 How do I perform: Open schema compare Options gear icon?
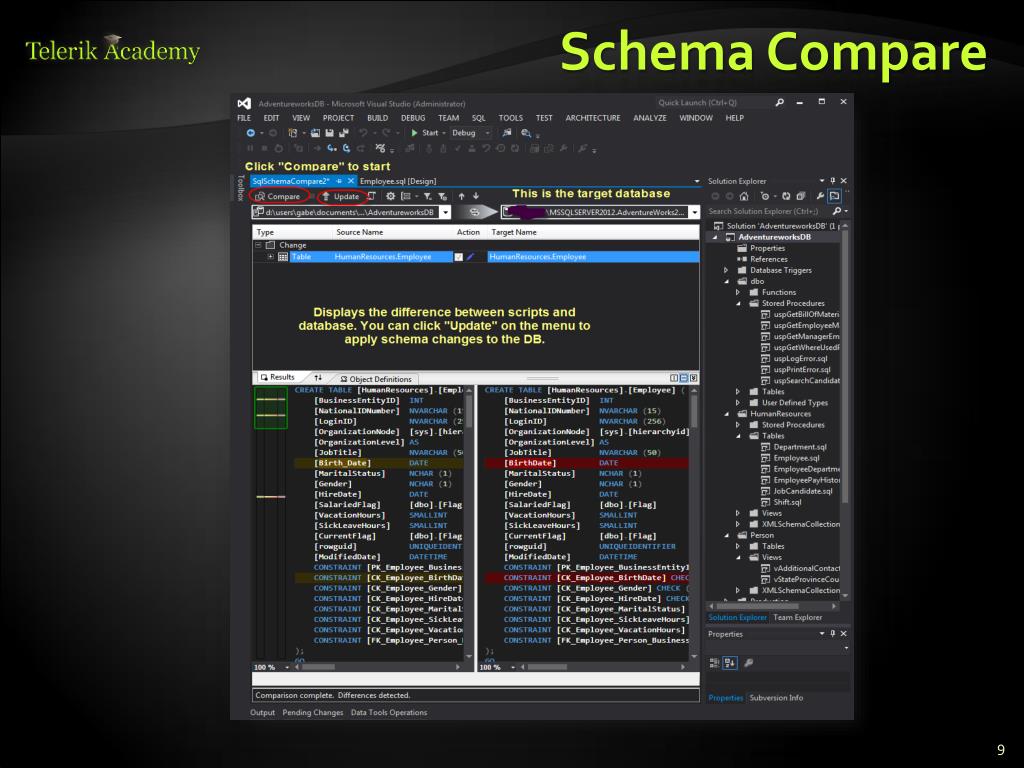tap(391, 196)
